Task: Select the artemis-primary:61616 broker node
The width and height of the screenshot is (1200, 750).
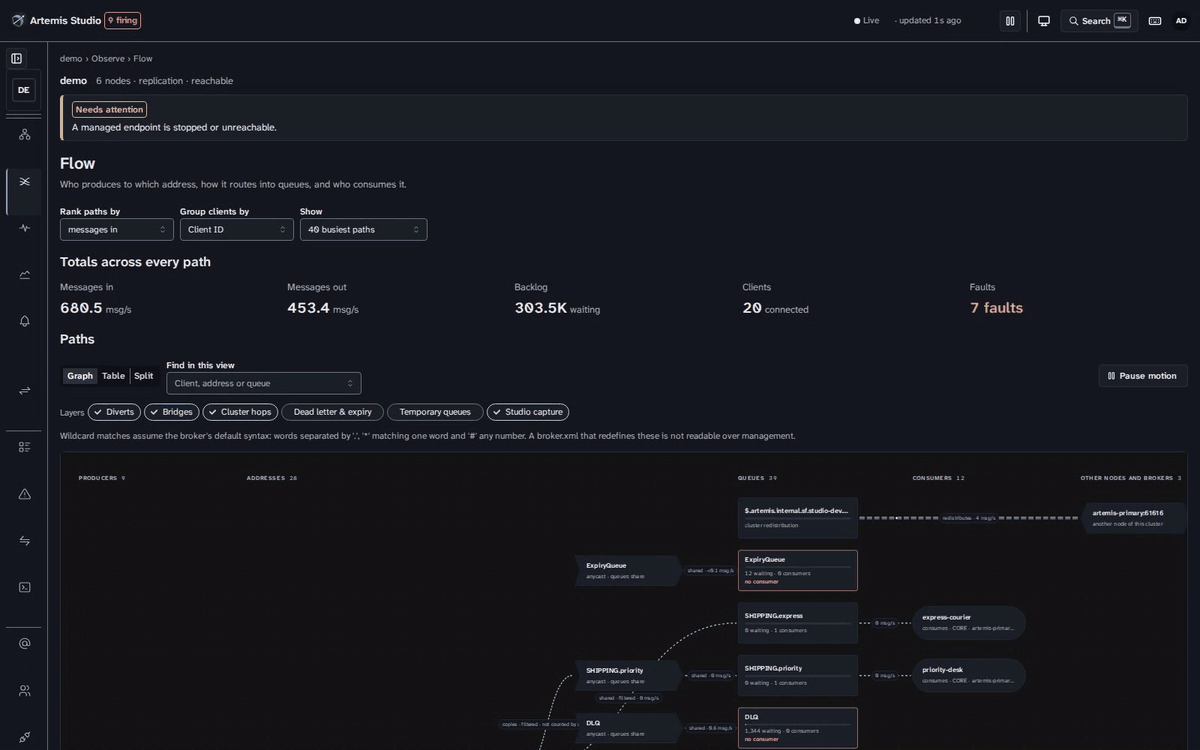Action: (x=1134, y=518)
